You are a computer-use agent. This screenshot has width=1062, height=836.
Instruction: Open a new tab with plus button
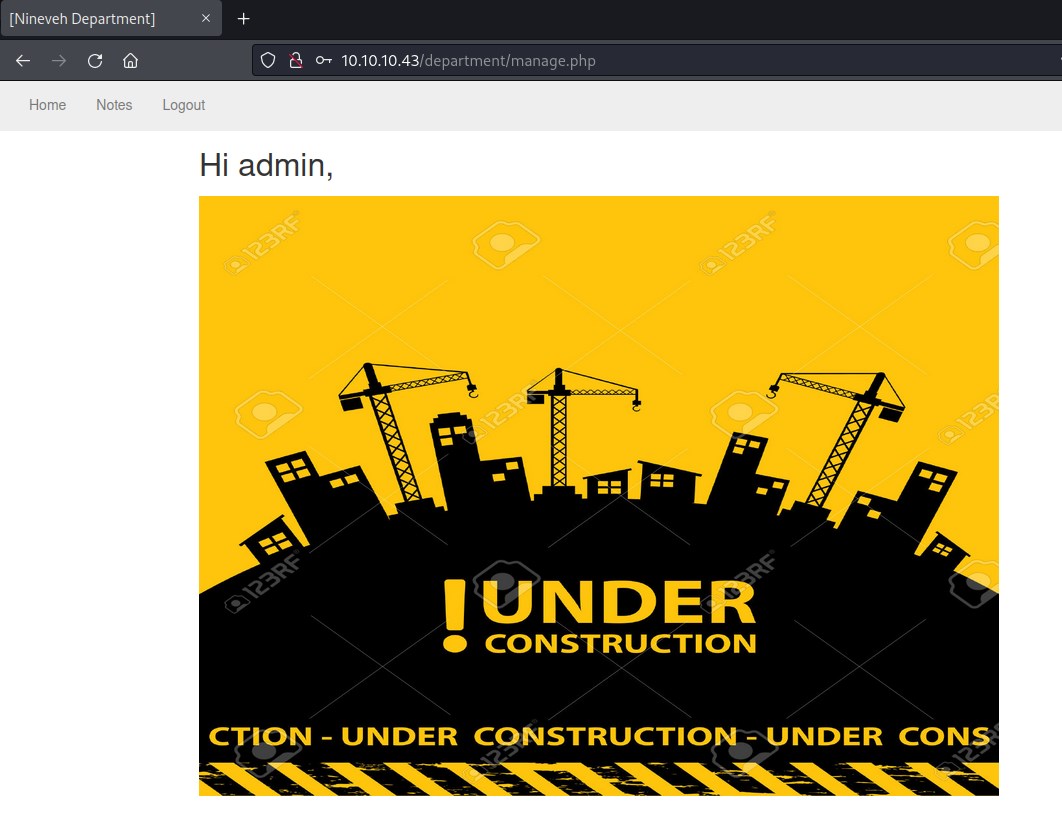click(243, 19)
